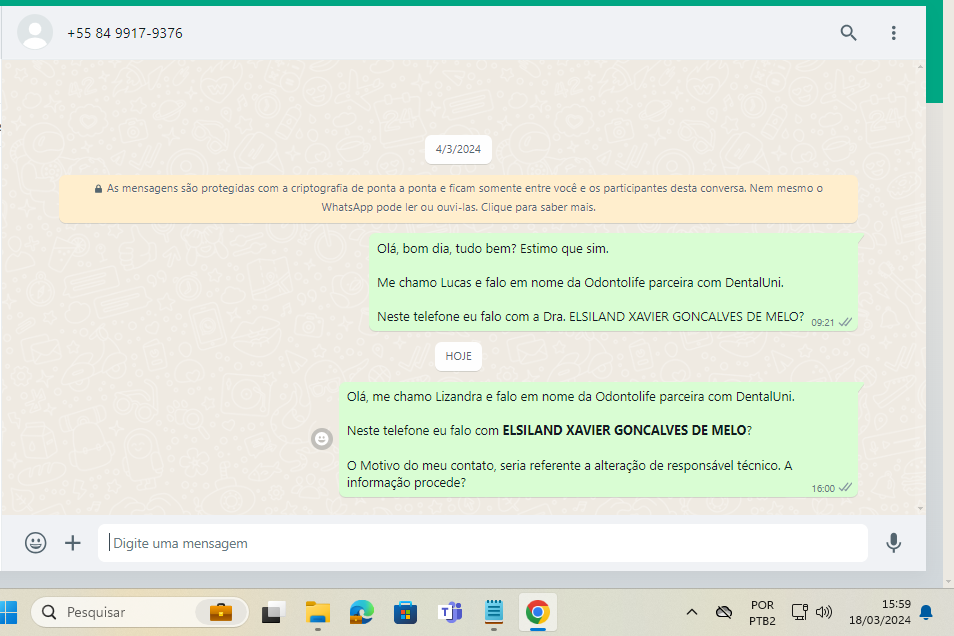Click the encryption notice to learn more

(458, 198)
